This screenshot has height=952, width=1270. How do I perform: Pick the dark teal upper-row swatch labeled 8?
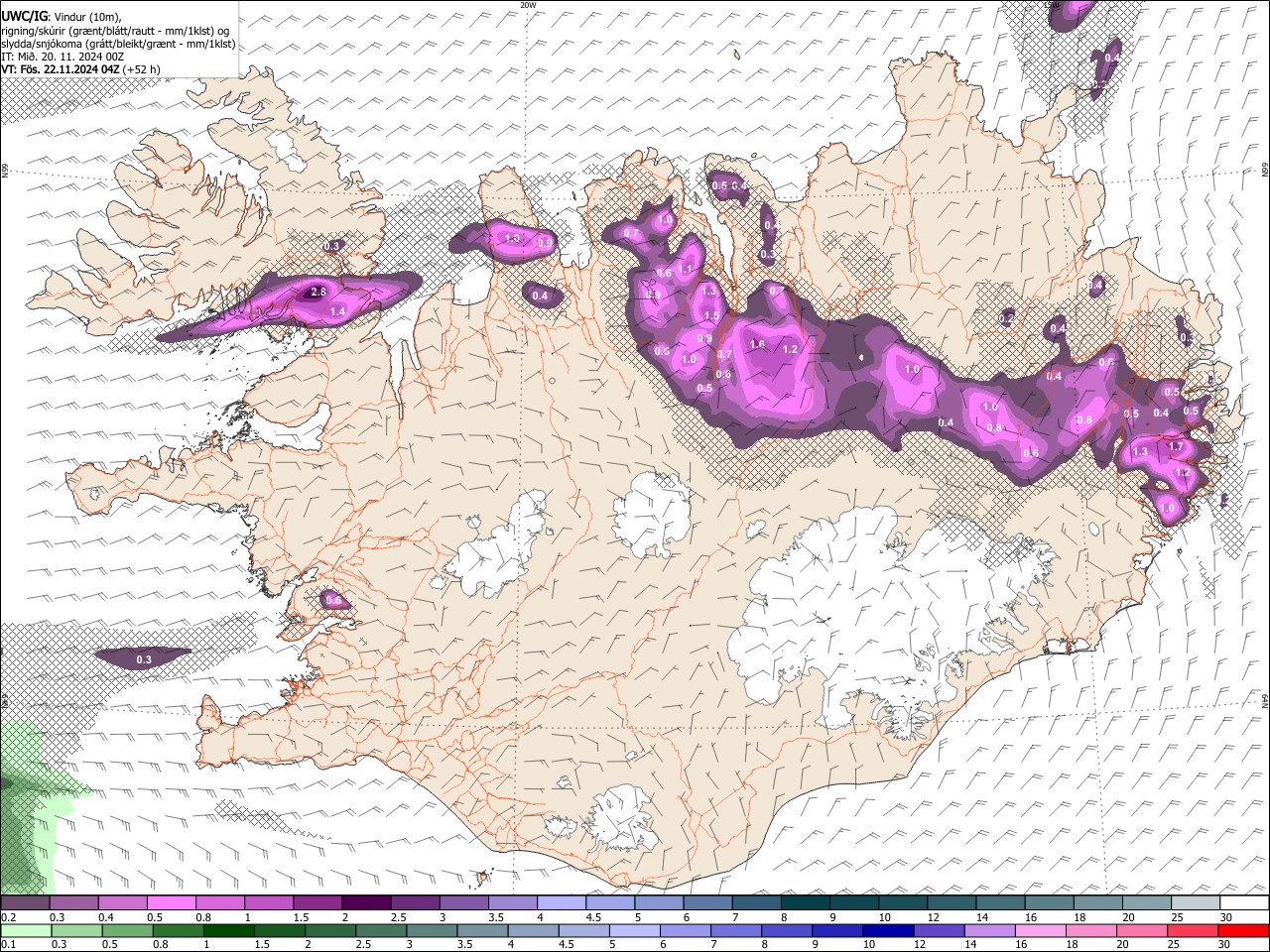(x=804, y=902)
